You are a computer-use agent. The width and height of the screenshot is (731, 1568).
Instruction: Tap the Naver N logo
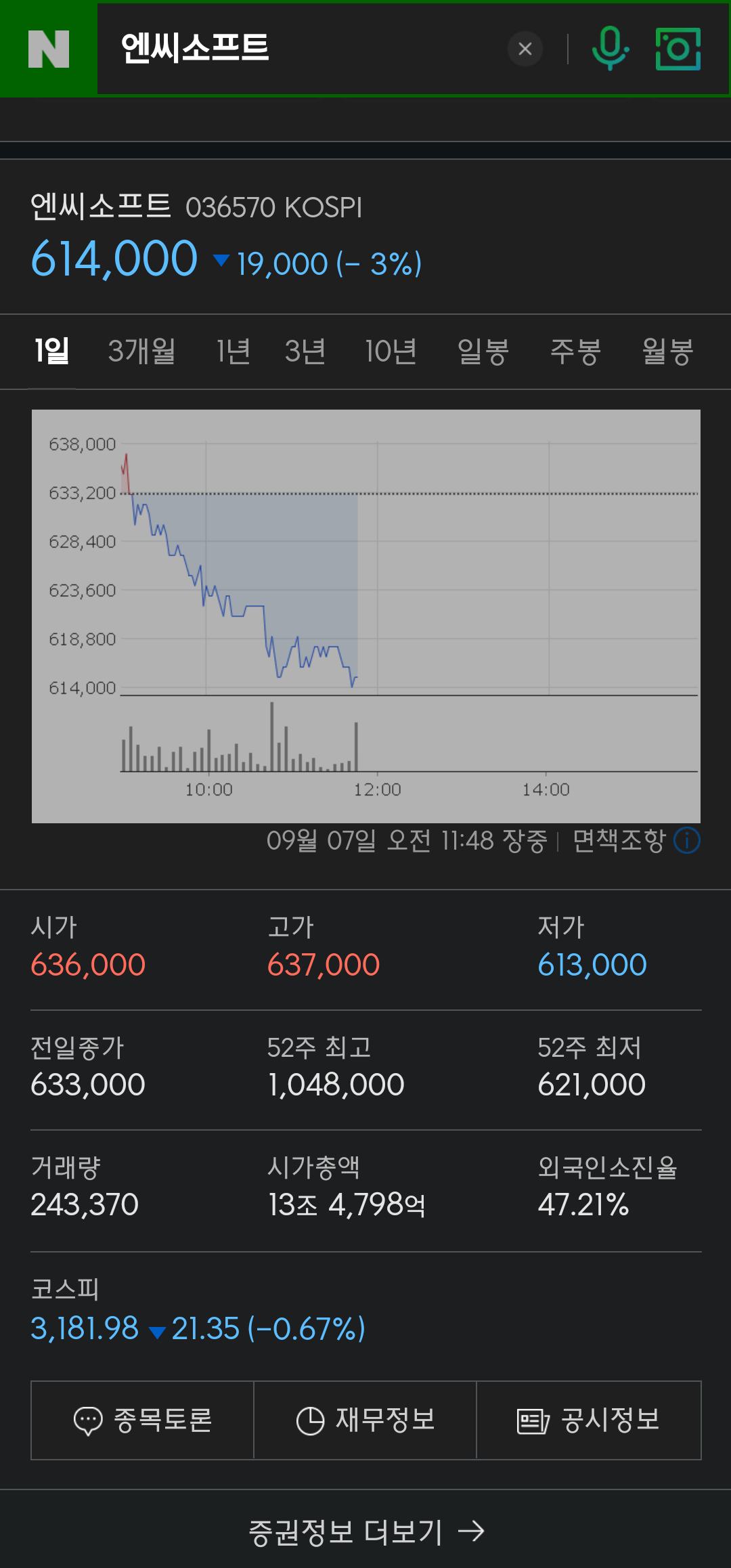click(x=48, y=49)
